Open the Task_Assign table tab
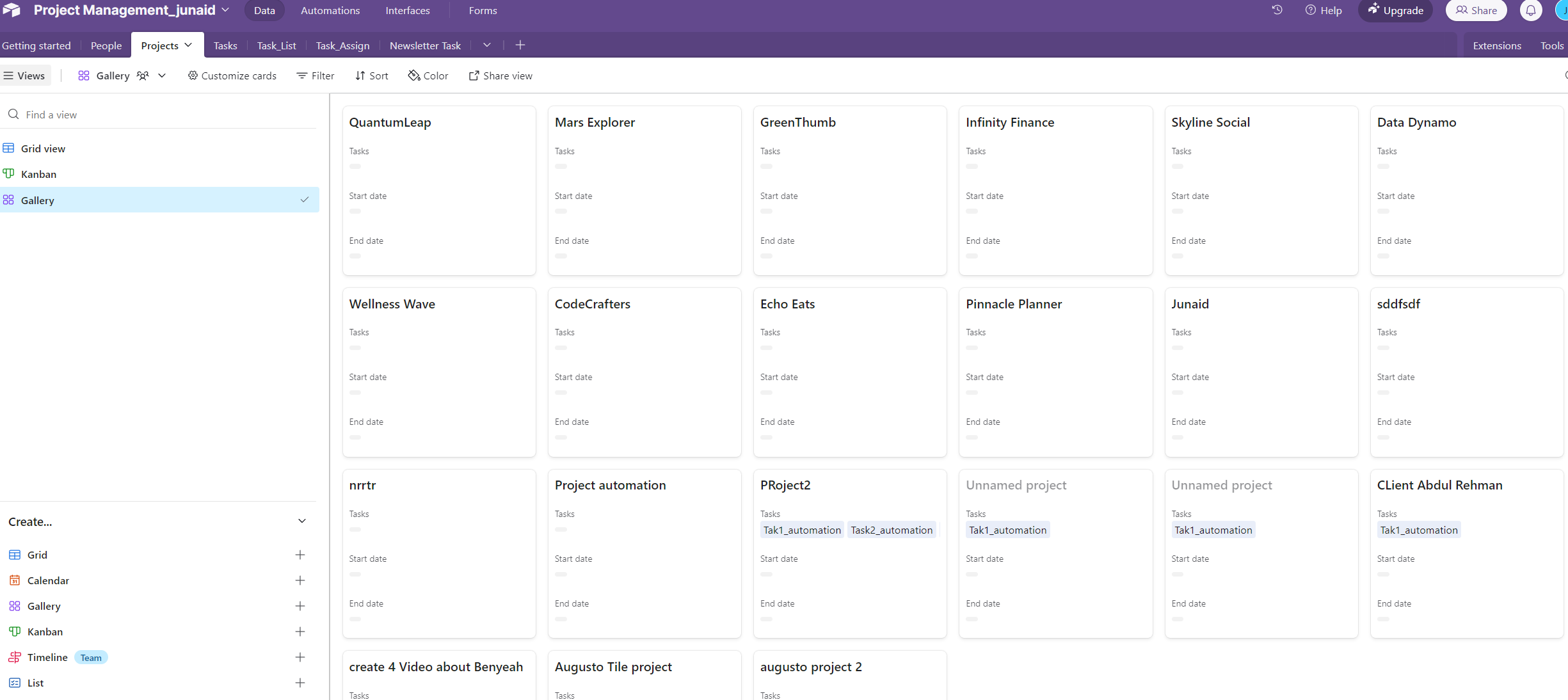Viewport: 1568px width, 700px height. point(342,45)
